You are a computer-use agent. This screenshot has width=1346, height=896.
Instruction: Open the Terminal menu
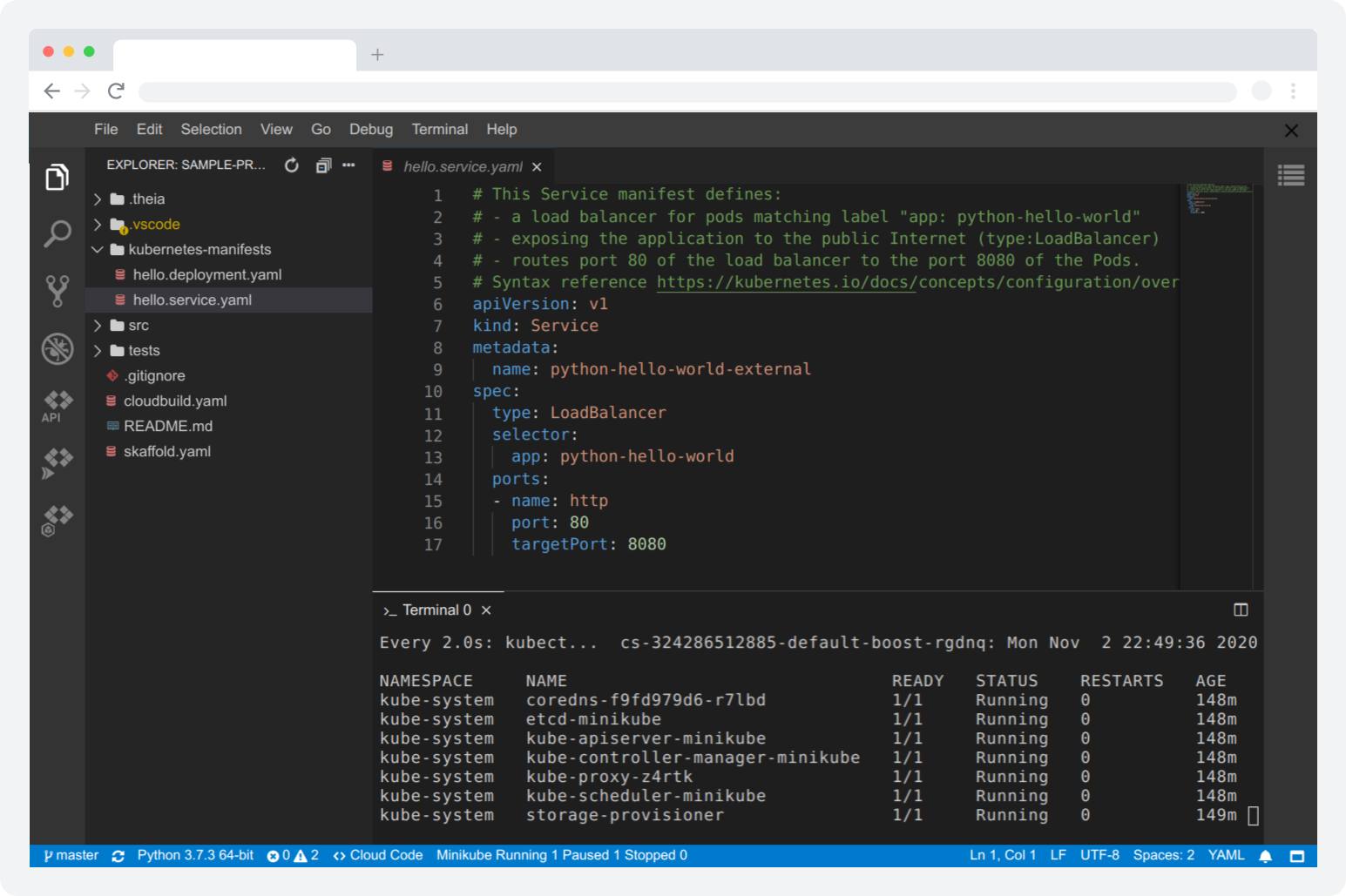click(439, 129)
